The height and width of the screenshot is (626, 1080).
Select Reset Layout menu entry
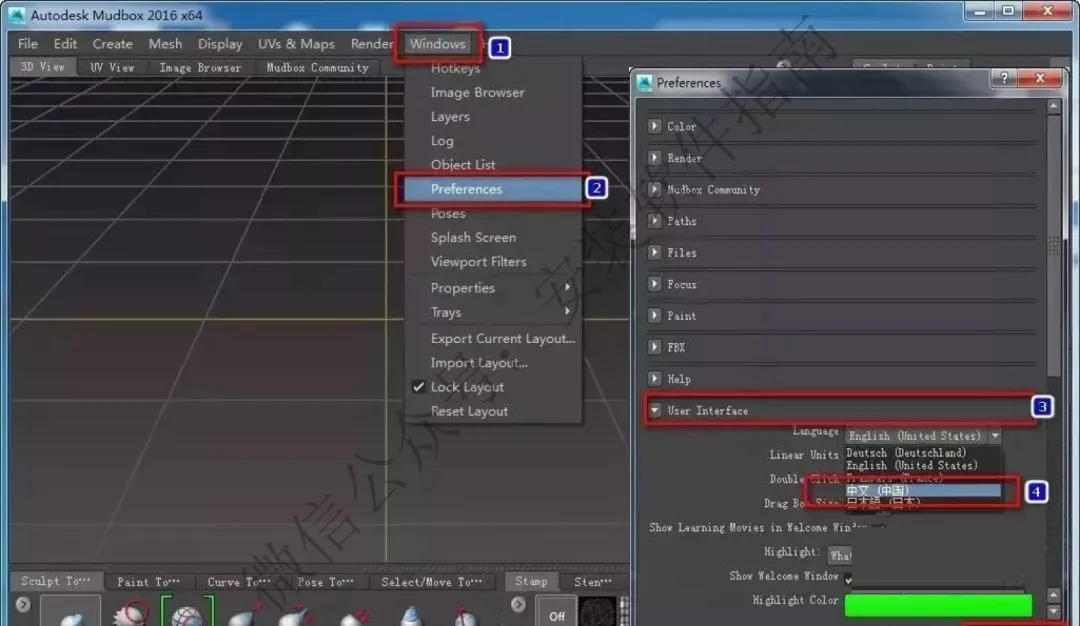click(469, 410)
